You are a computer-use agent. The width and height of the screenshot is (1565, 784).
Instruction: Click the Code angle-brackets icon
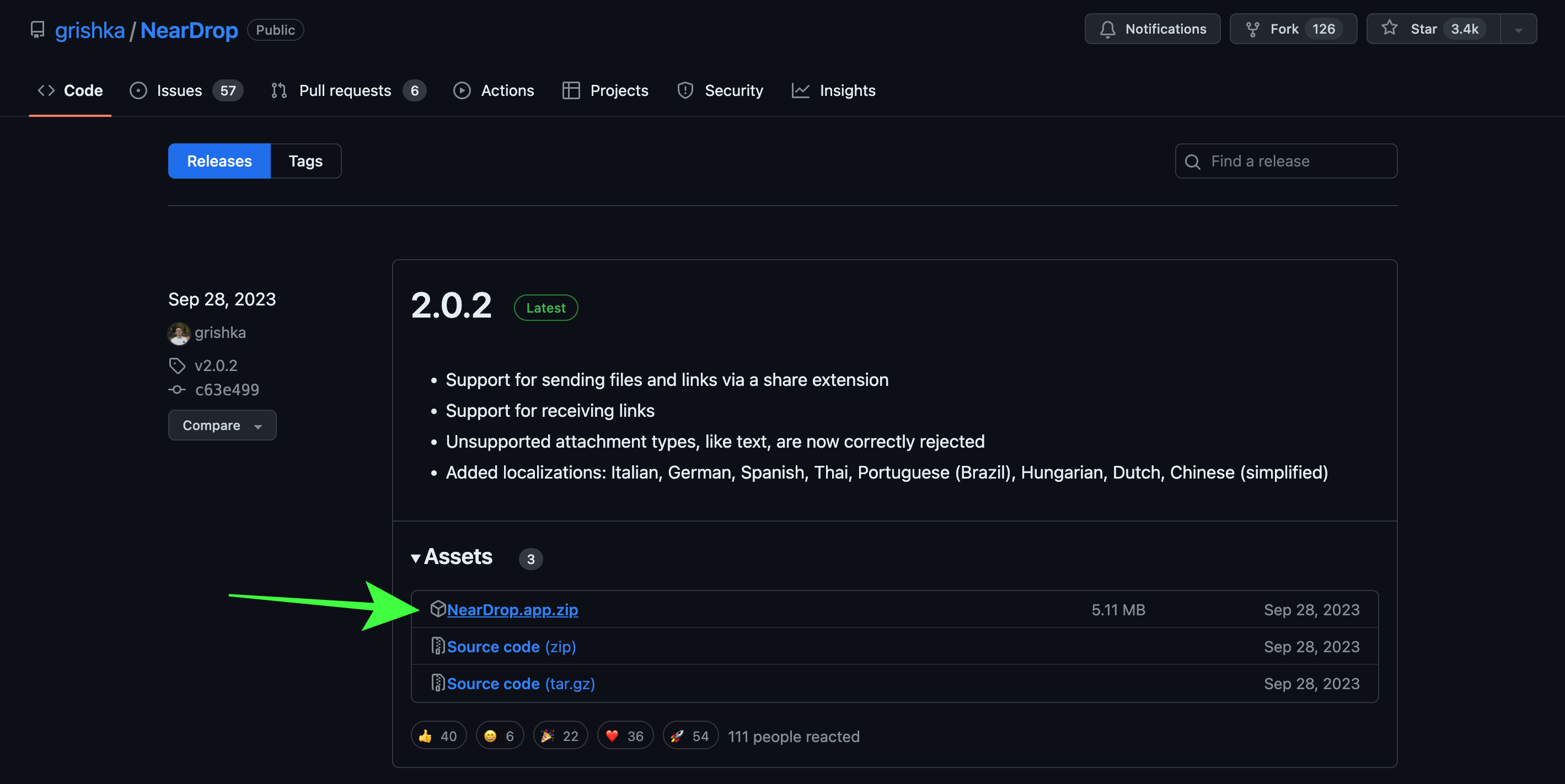[46, 90]
